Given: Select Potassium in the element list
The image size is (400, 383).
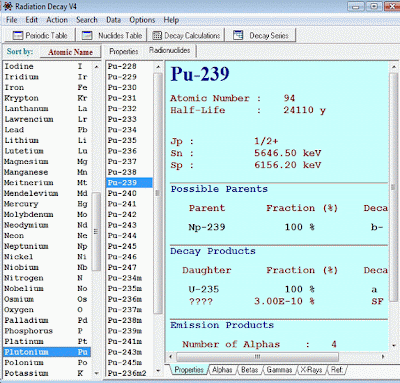Looking at the screenshot, I should tap(46, 373).
